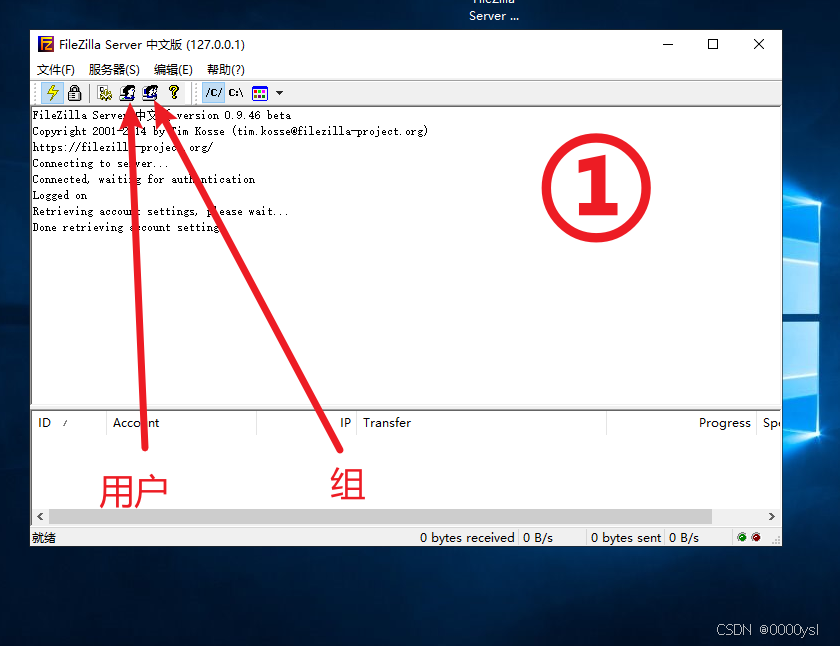Click the green receive indicator light
This screenshot has width=840, height=646.
pyautogui.click(x=742, y=537)
